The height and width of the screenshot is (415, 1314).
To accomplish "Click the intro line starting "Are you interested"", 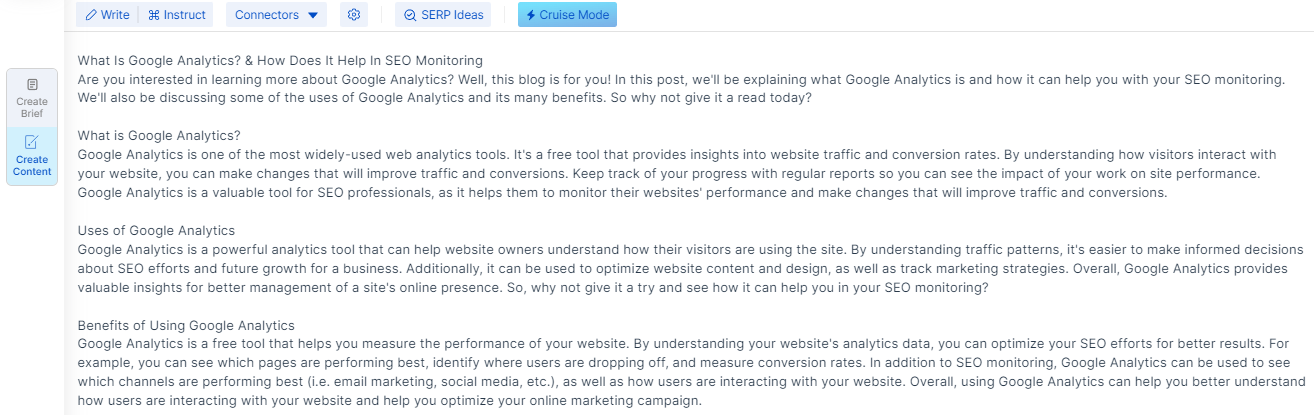I will click(680, 79).
